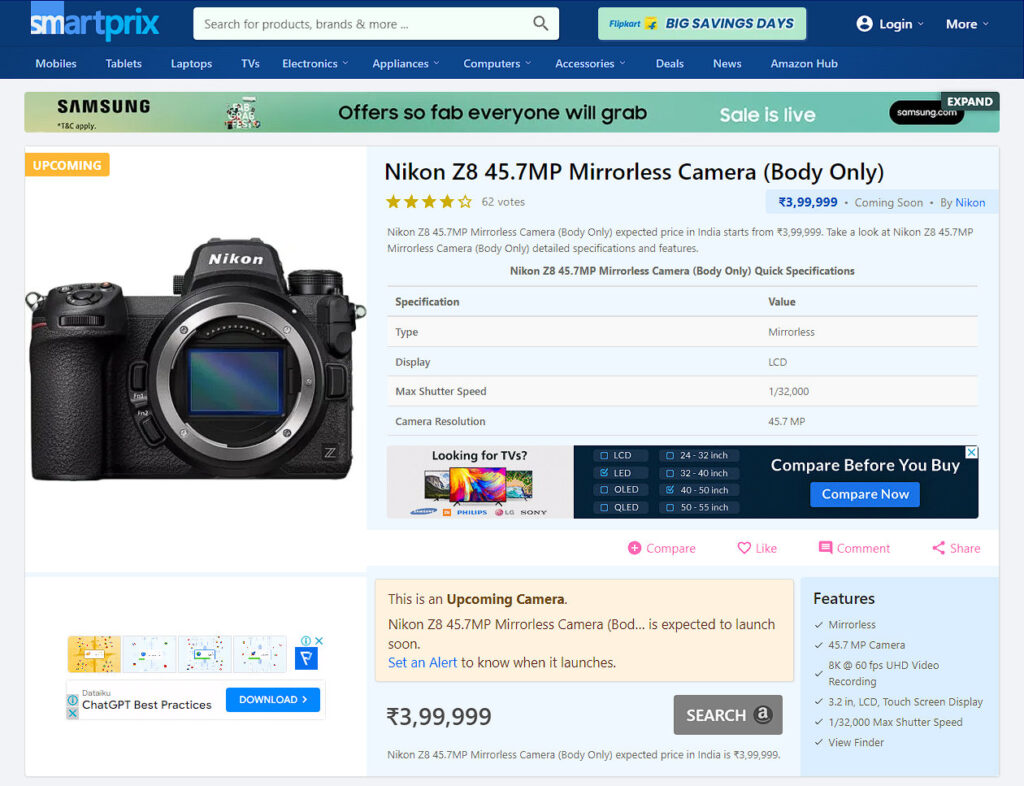Image resolution: width=1024 pixels, height=786 pixels.
Task: Click the blue P logo in ad
Action: (x=306, y=658)
